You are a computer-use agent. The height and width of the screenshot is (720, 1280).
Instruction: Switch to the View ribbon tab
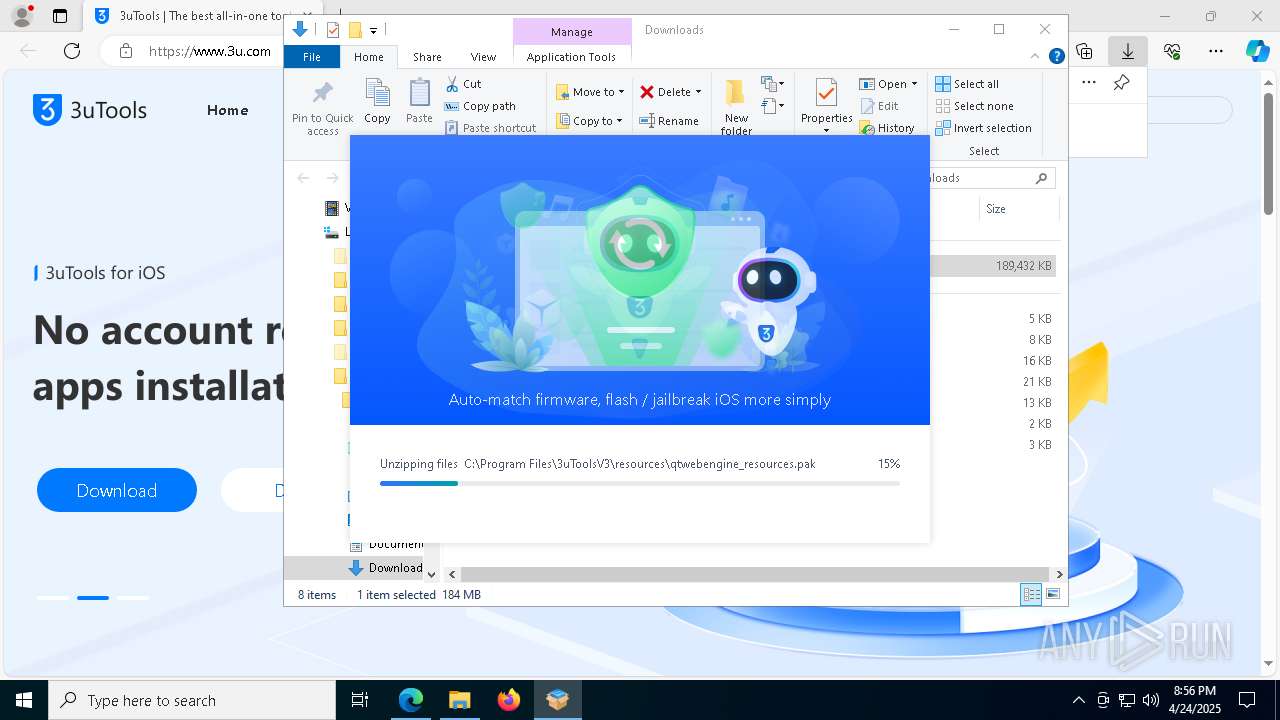pyautogui.click(x=483, y=57)
